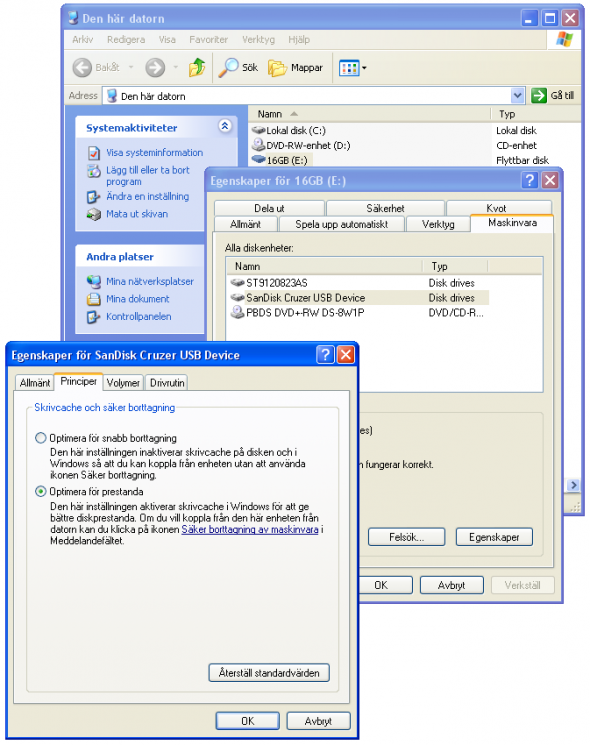Click the Andra platser panel header
Screen dimensions: 590x745
pos(141,257)
